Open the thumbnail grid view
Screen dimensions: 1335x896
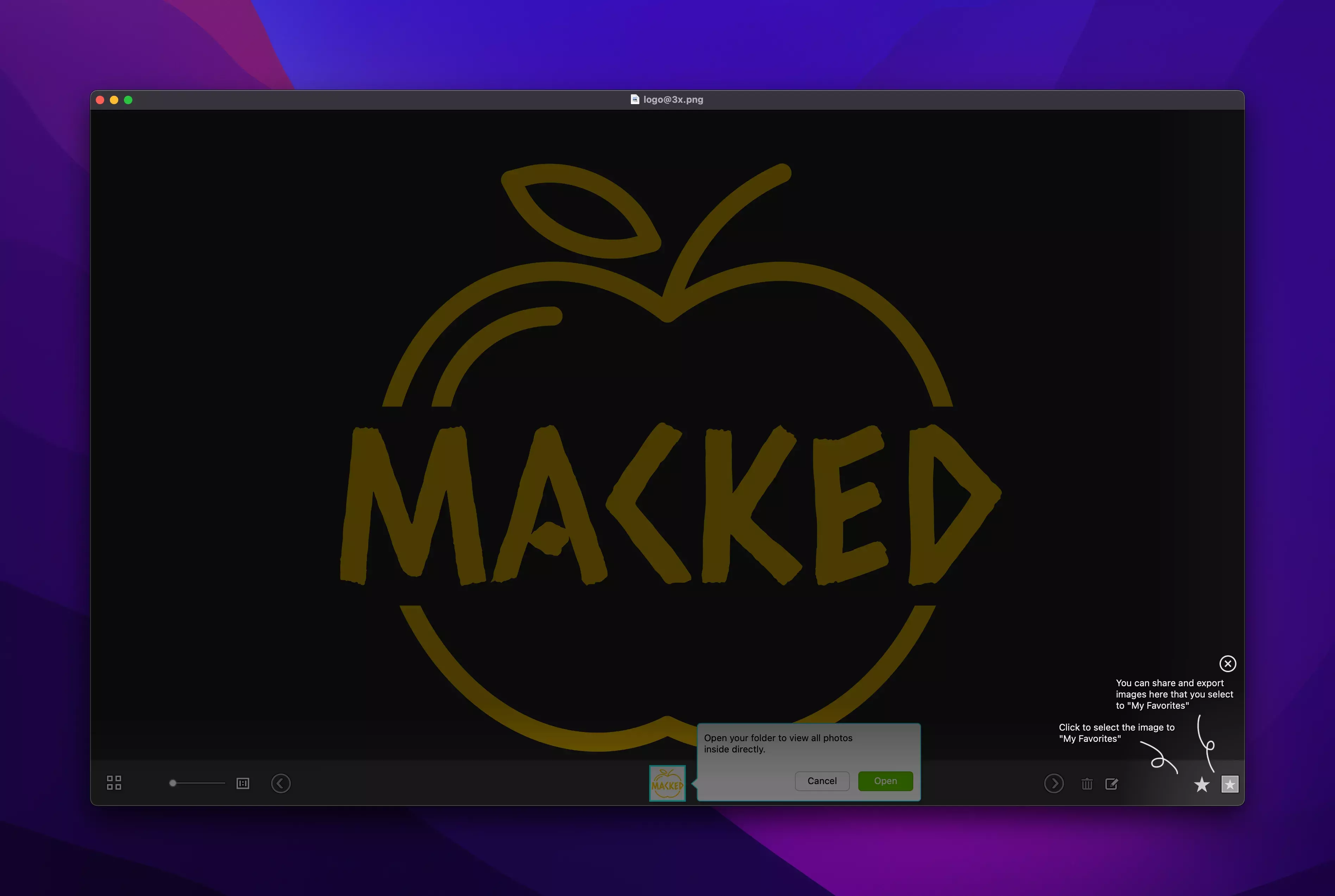(114, 783)
